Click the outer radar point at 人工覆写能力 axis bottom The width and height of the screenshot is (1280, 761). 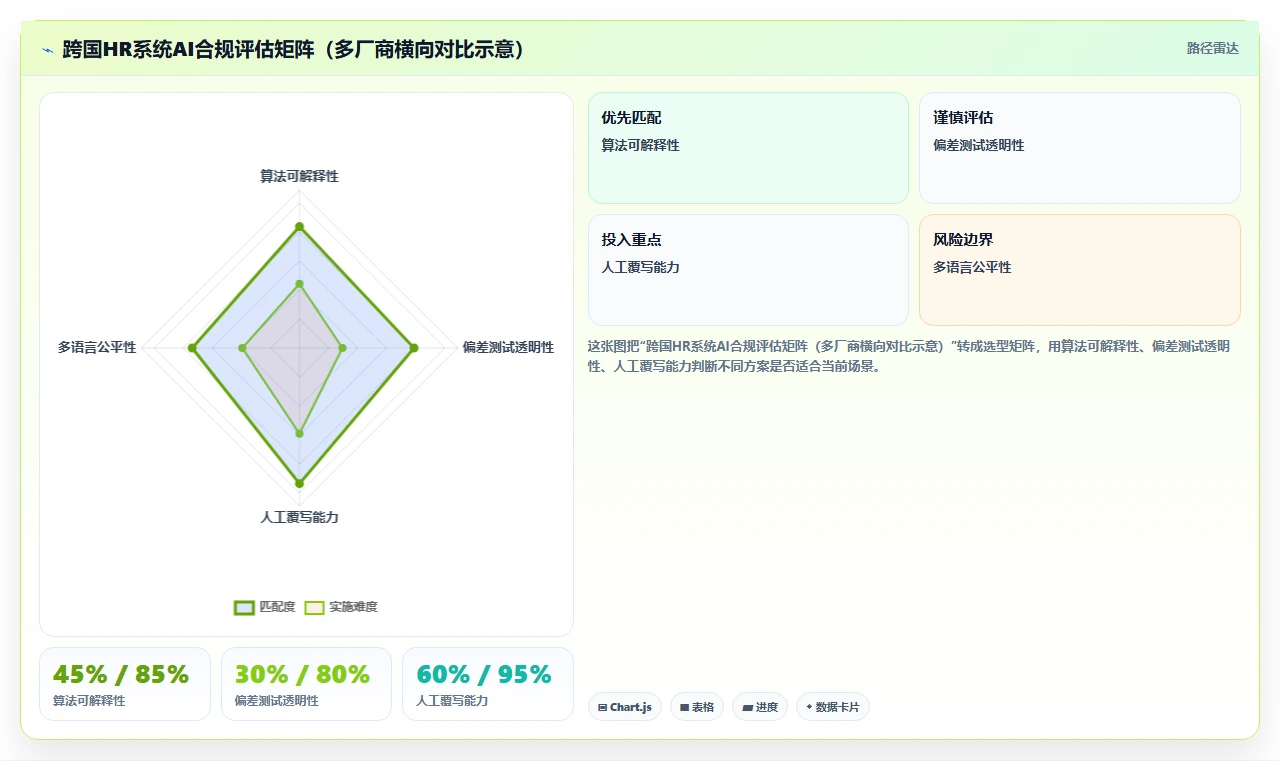[x=299, y=484]
